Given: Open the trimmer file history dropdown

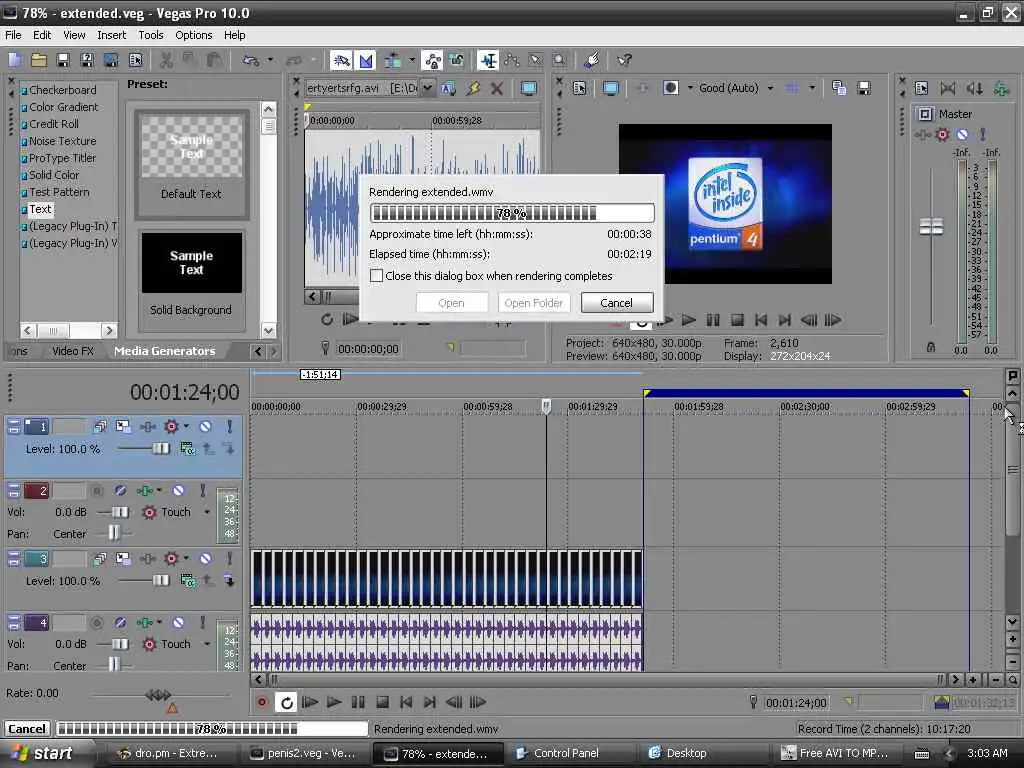Looking at the screenshot, I should point(428,88).
